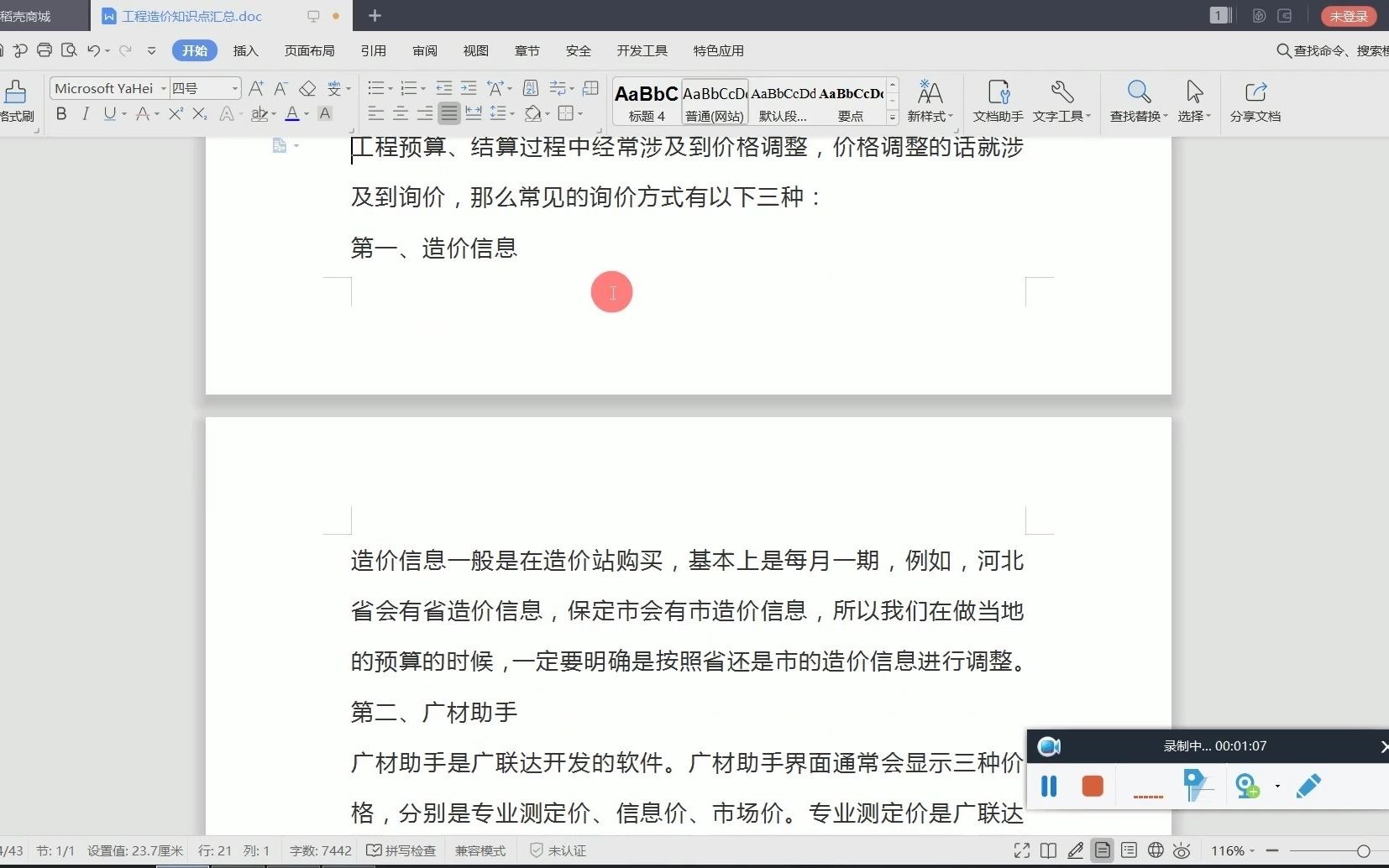Apply the 要点 style
This screenshot has height=868, width=1389.
coord(851,102)
